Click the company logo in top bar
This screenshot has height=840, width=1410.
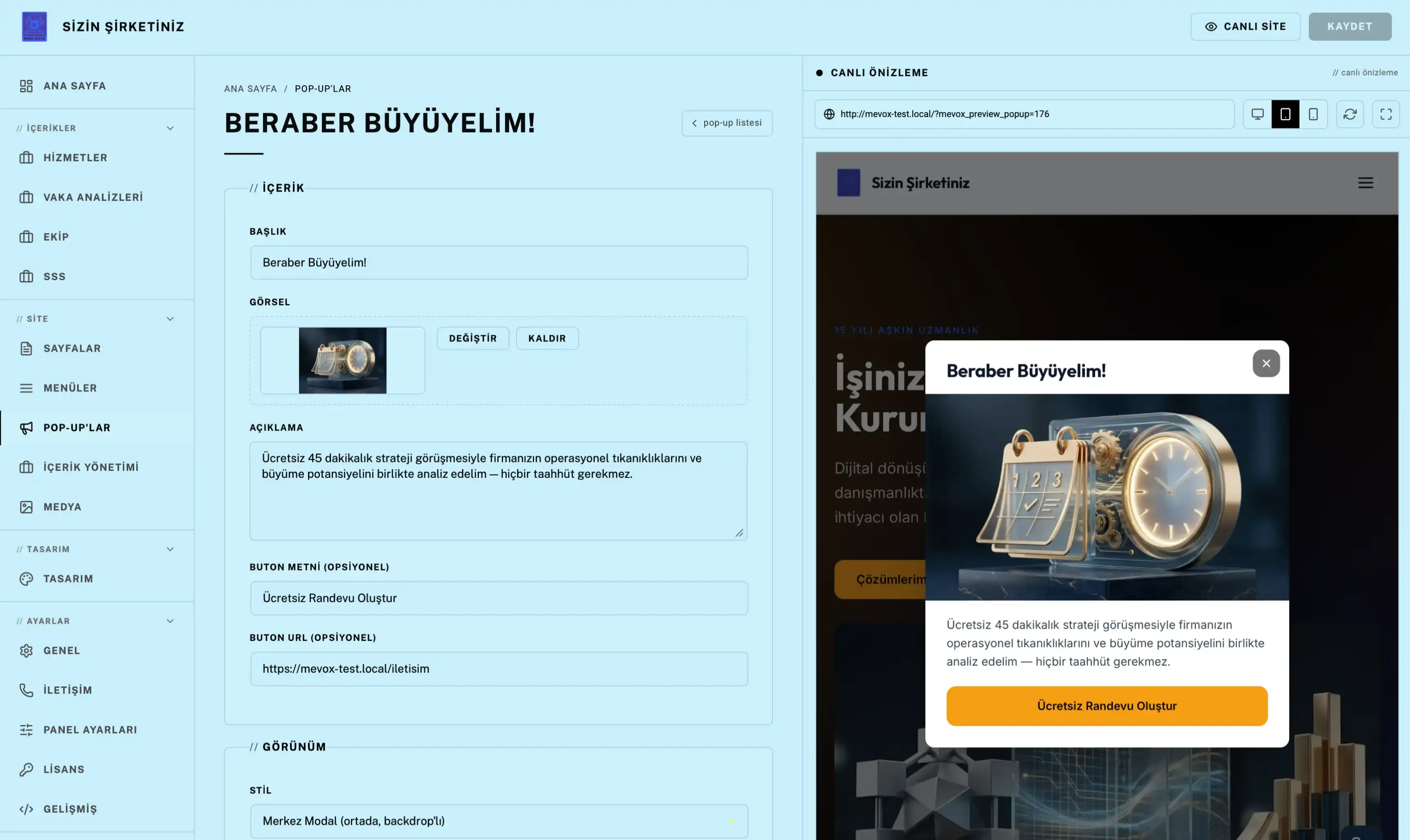tap(35, 27)
